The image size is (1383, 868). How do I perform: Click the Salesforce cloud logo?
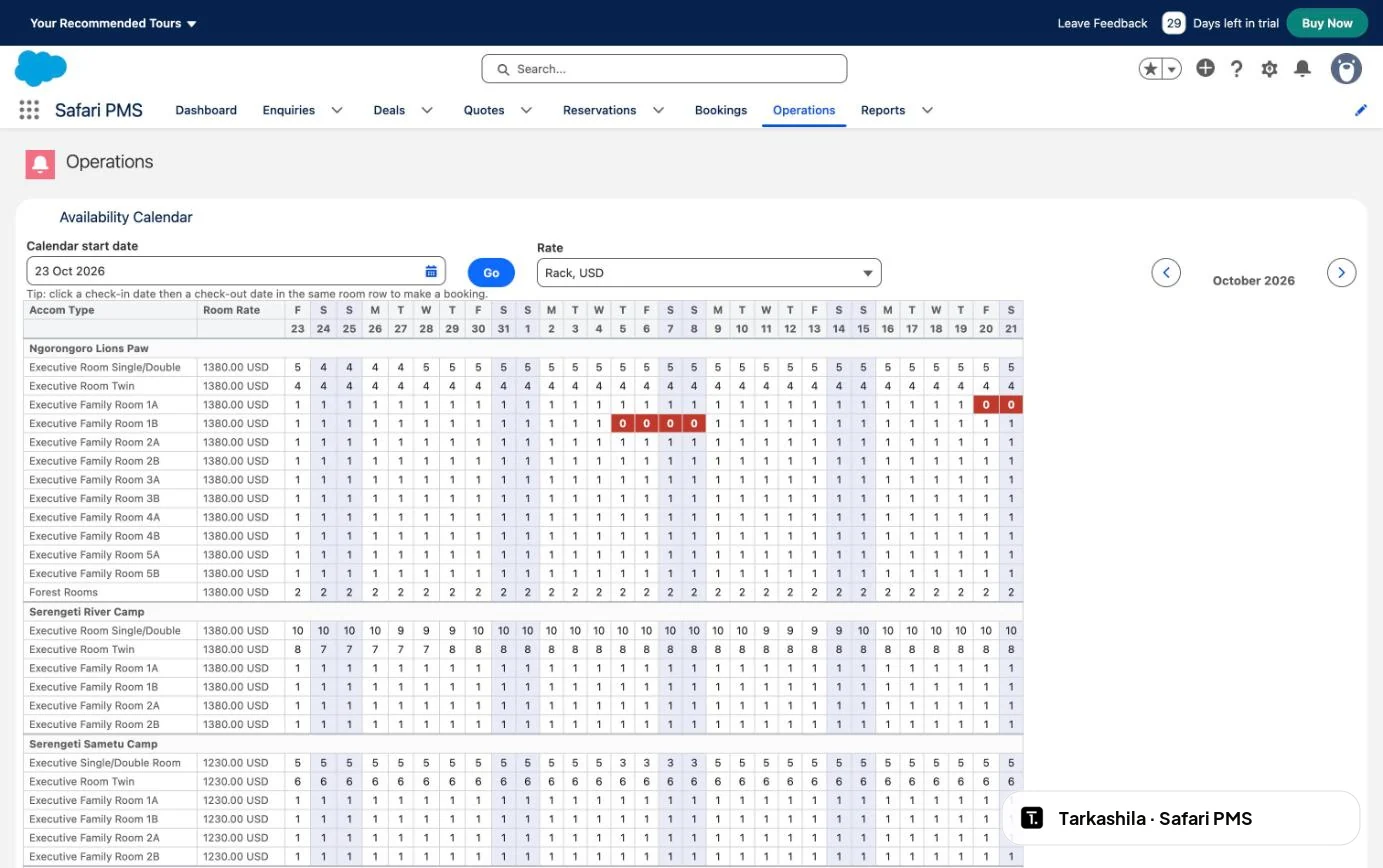point(41,69)
